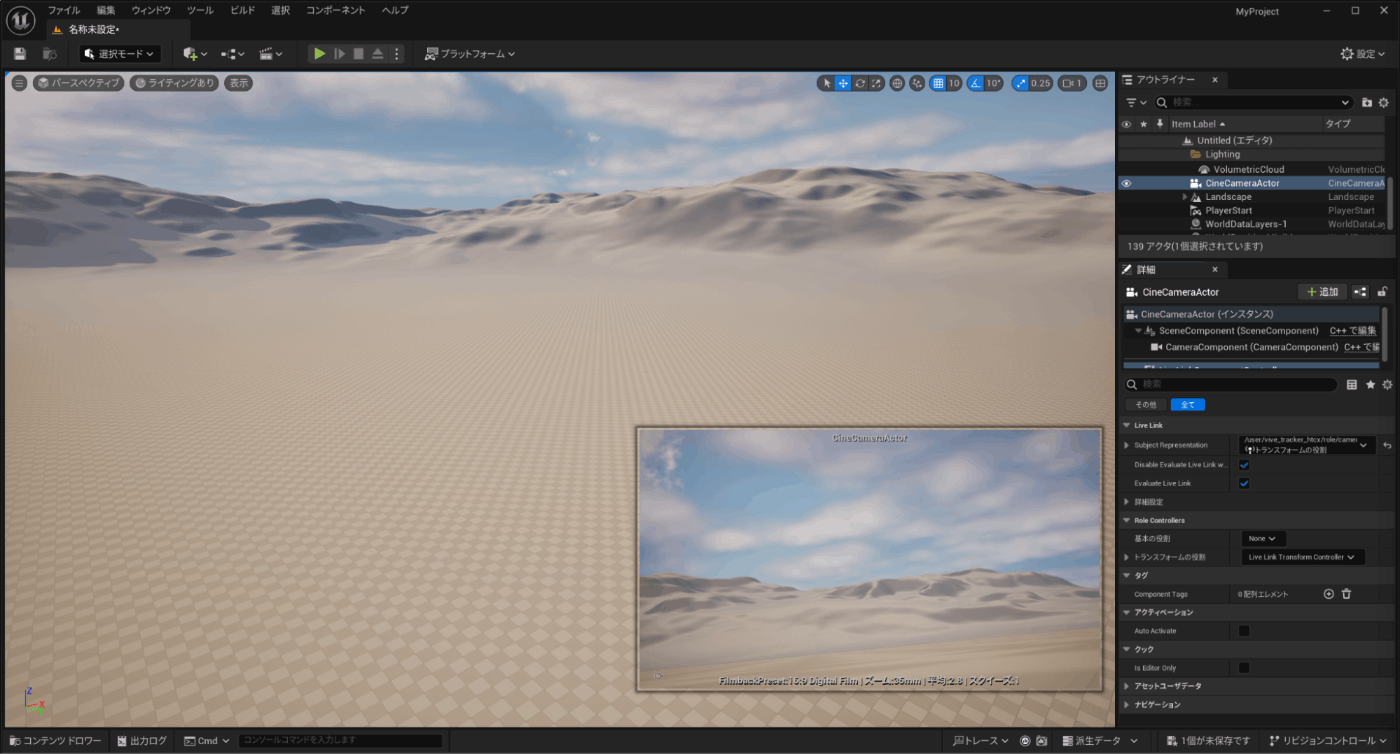Click the surface snapping icon
The width and height of the screenshot is (1400, 754).
(x=917, y=83)
